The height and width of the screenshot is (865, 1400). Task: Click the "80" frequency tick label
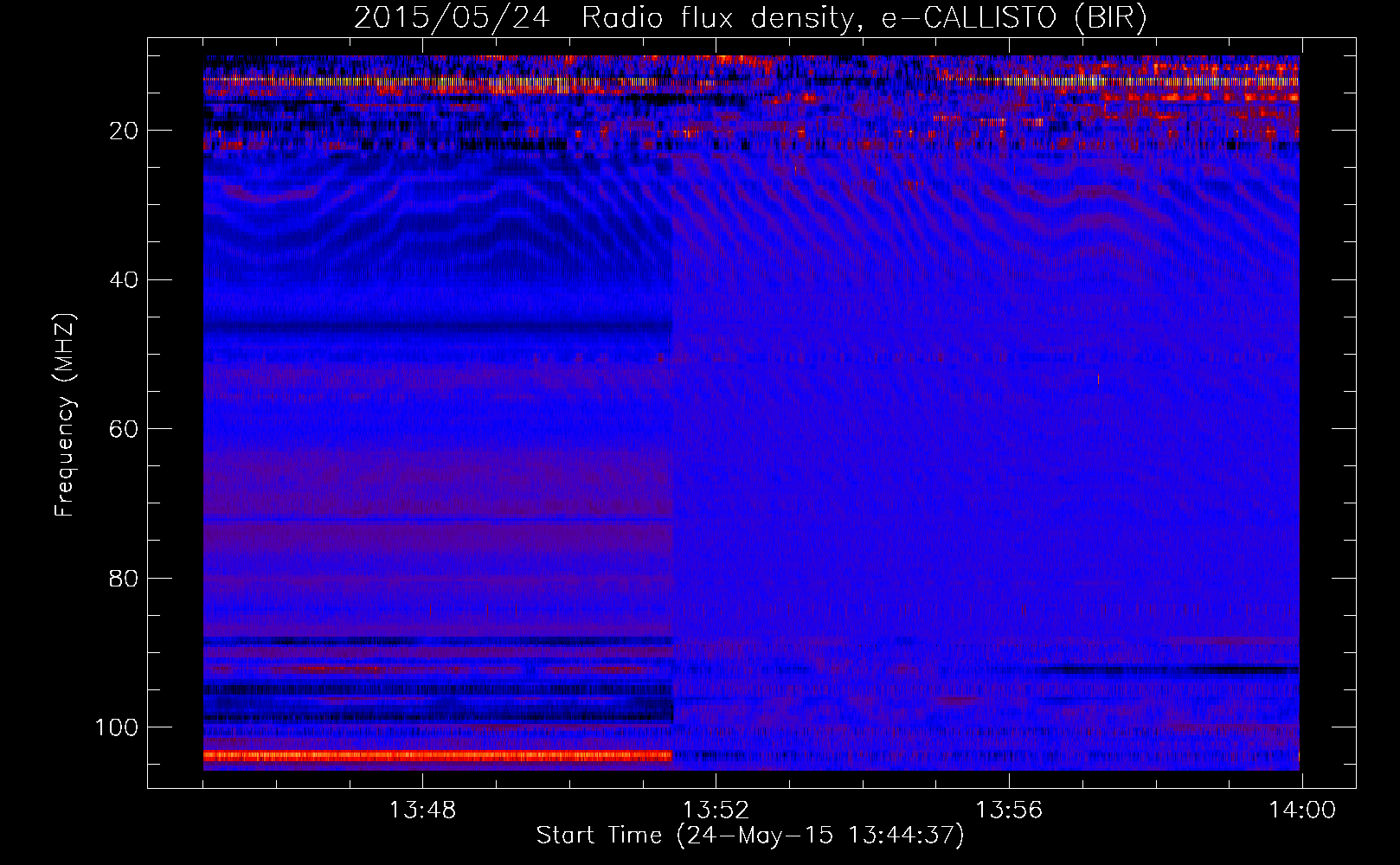[124, 578]
